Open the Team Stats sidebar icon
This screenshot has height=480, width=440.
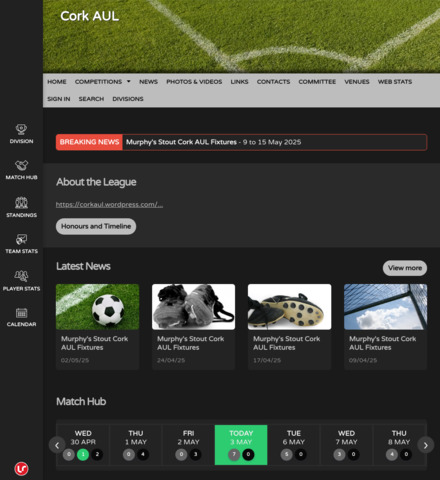21,239
